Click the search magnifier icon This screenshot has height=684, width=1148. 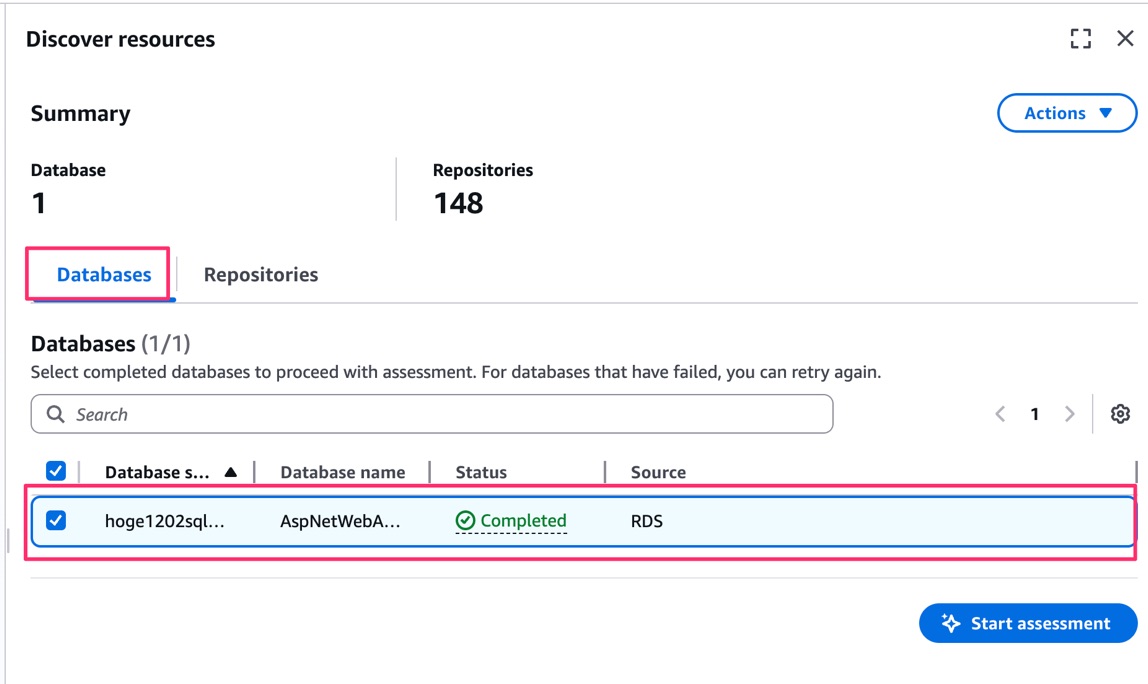[56, 414]
